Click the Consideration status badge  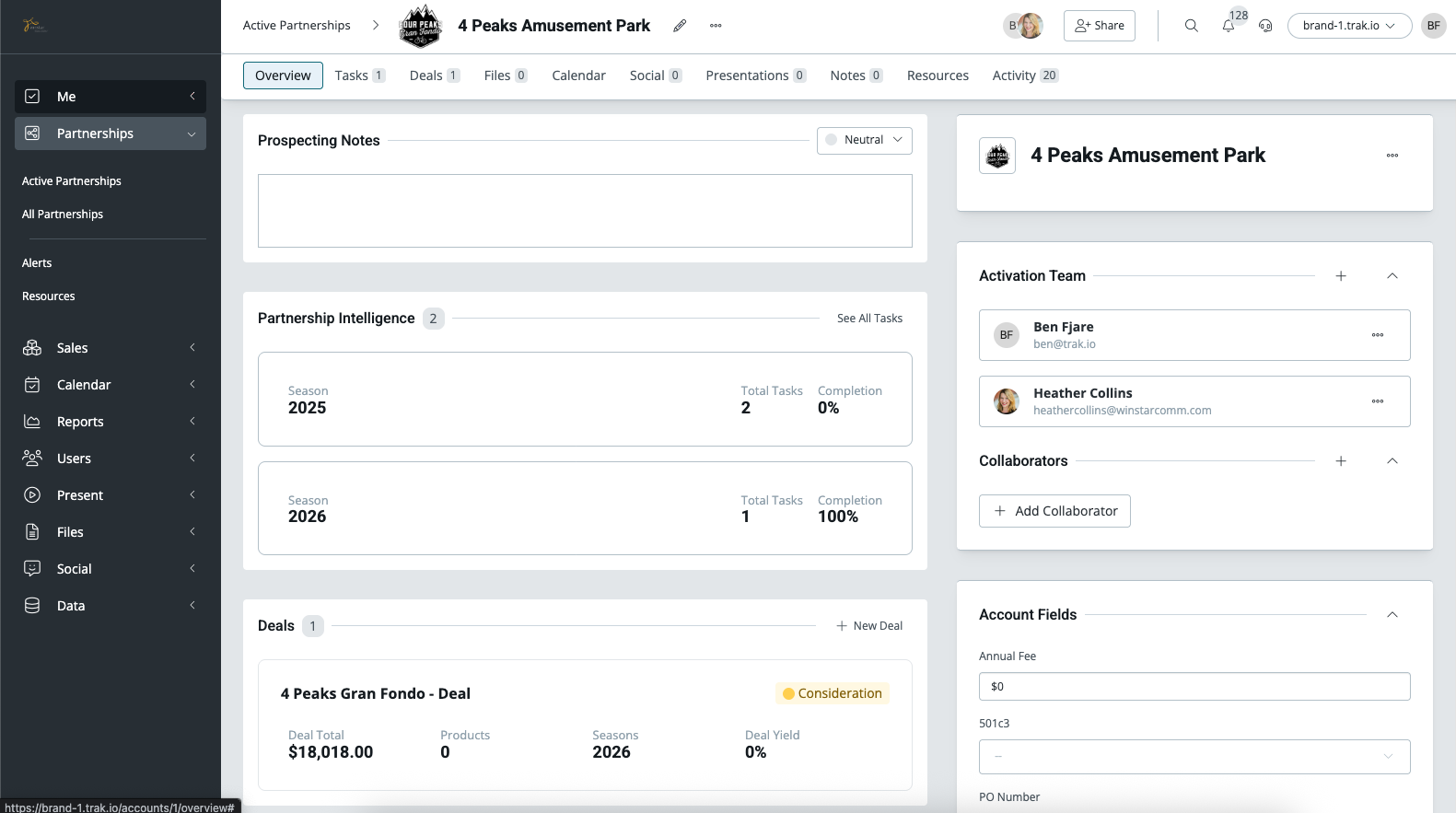[x=833, y=693]
